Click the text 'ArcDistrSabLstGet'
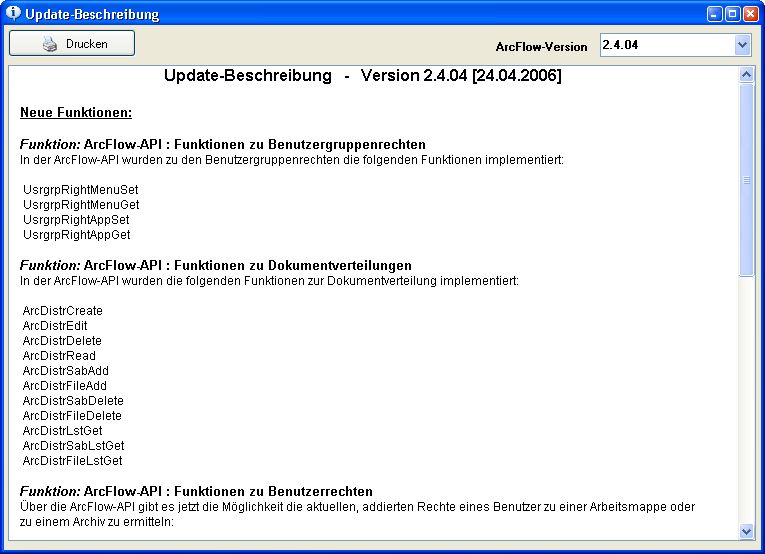Viewport: 765px width, 554px height. tap(73, 446)
